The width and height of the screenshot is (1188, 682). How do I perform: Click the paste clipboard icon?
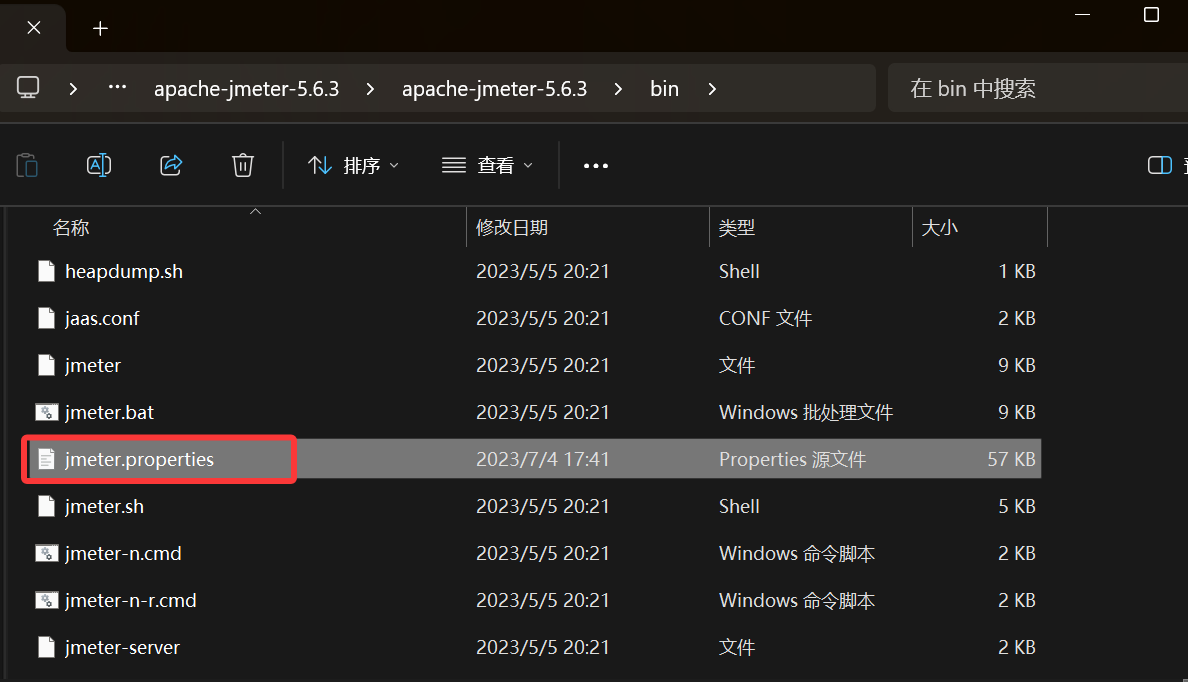[27, 165]
